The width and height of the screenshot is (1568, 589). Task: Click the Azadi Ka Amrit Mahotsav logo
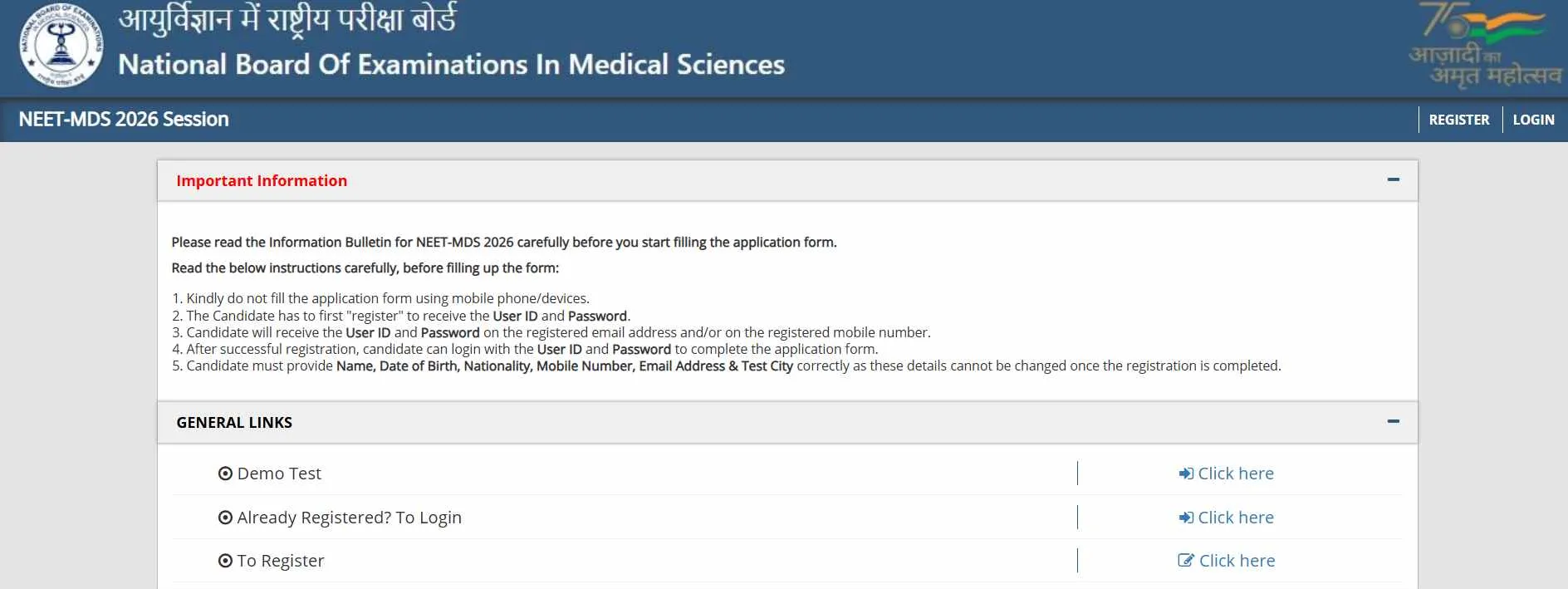pos(1484,47)
